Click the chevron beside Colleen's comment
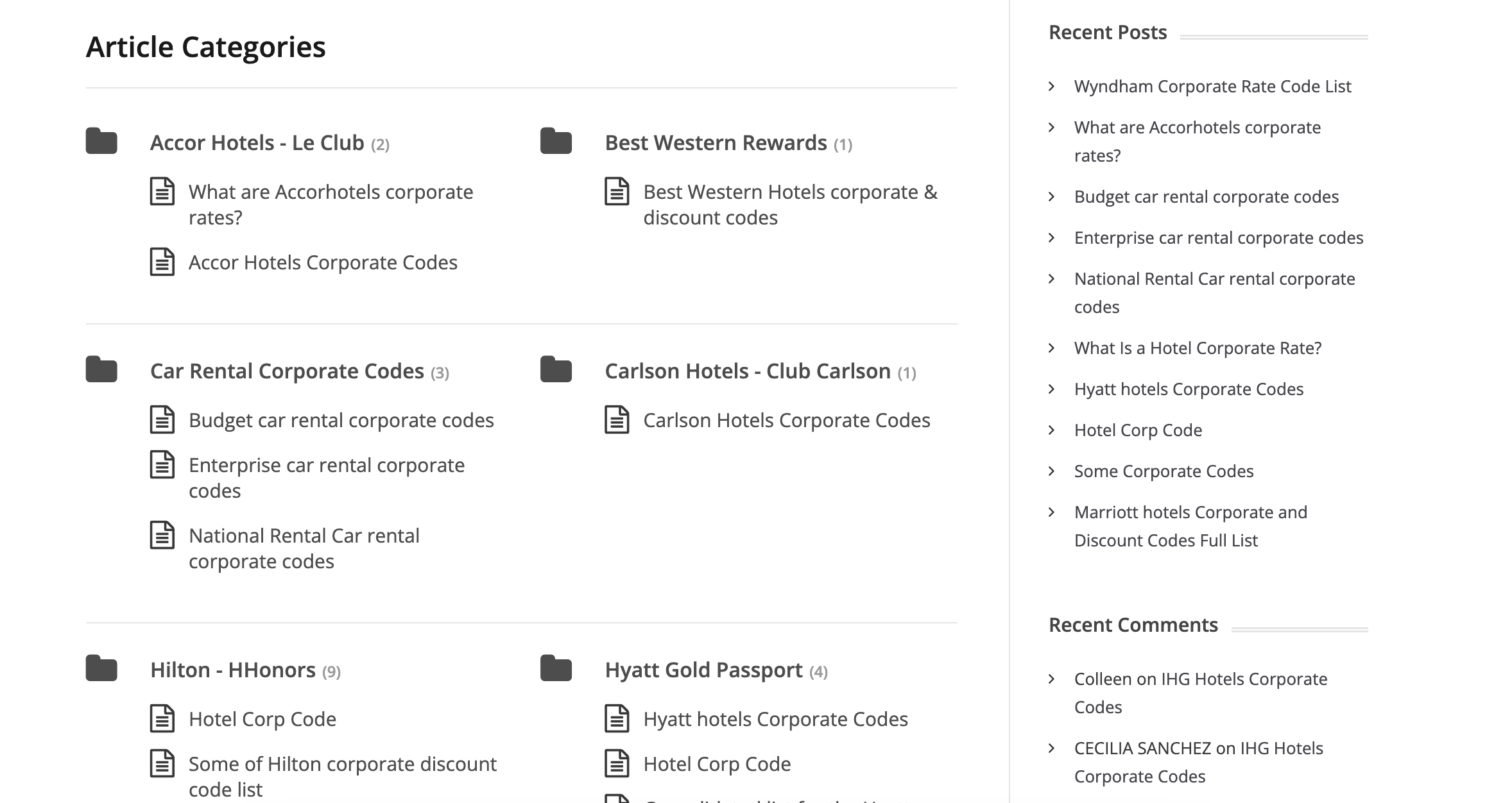The height and width of the screenshot is (803, 1512). pyautogui.click(x=1052, y=679)
